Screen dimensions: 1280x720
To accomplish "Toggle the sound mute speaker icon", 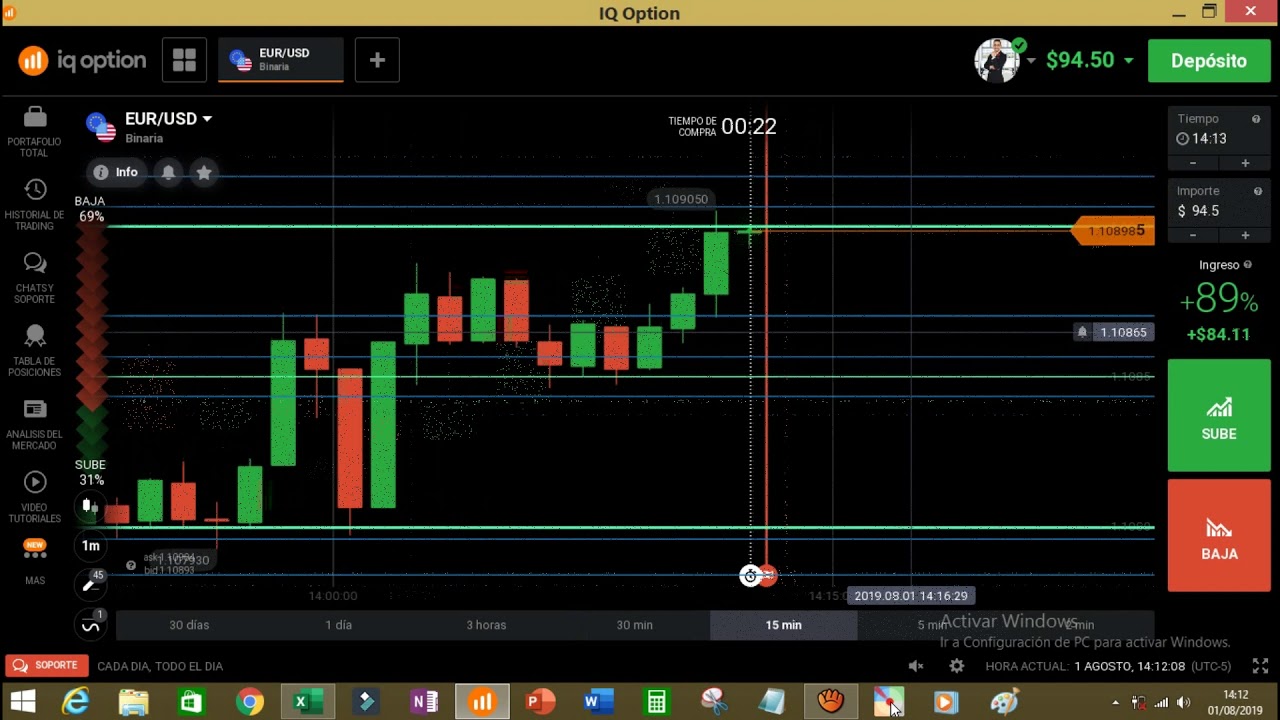I will click(x=916, y=666).
